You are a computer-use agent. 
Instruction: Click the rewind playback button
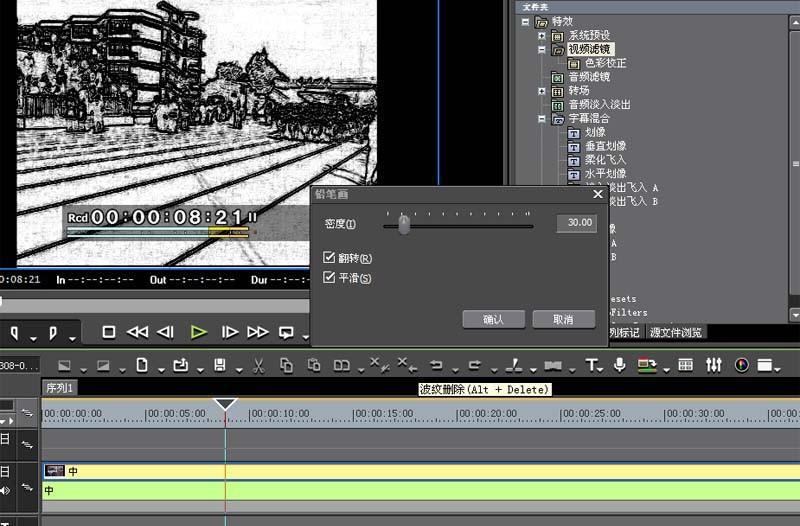click(138, 332)
